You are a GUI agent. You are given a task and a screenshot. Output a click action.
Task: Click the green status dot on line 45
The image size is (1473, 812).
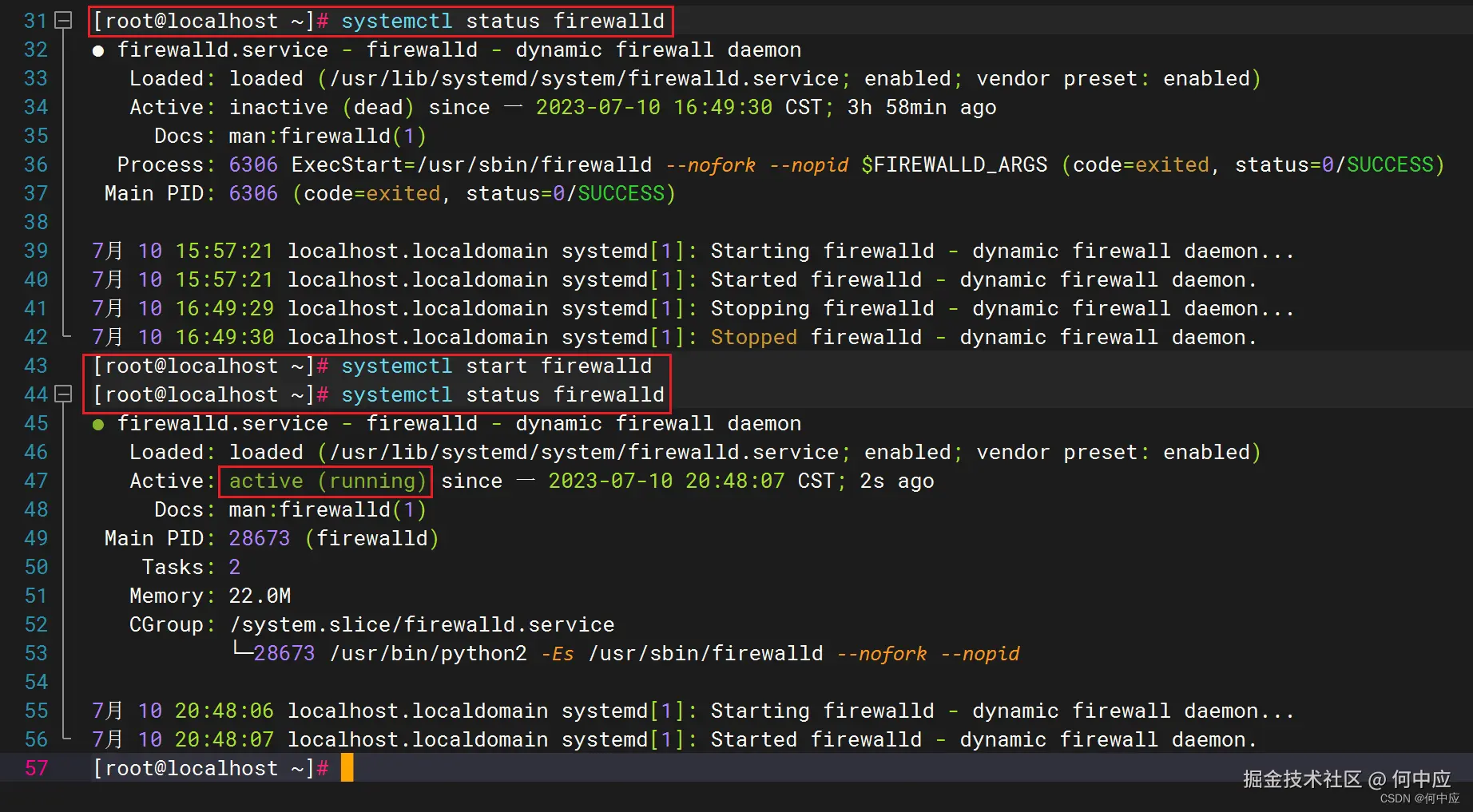(97, 424)
